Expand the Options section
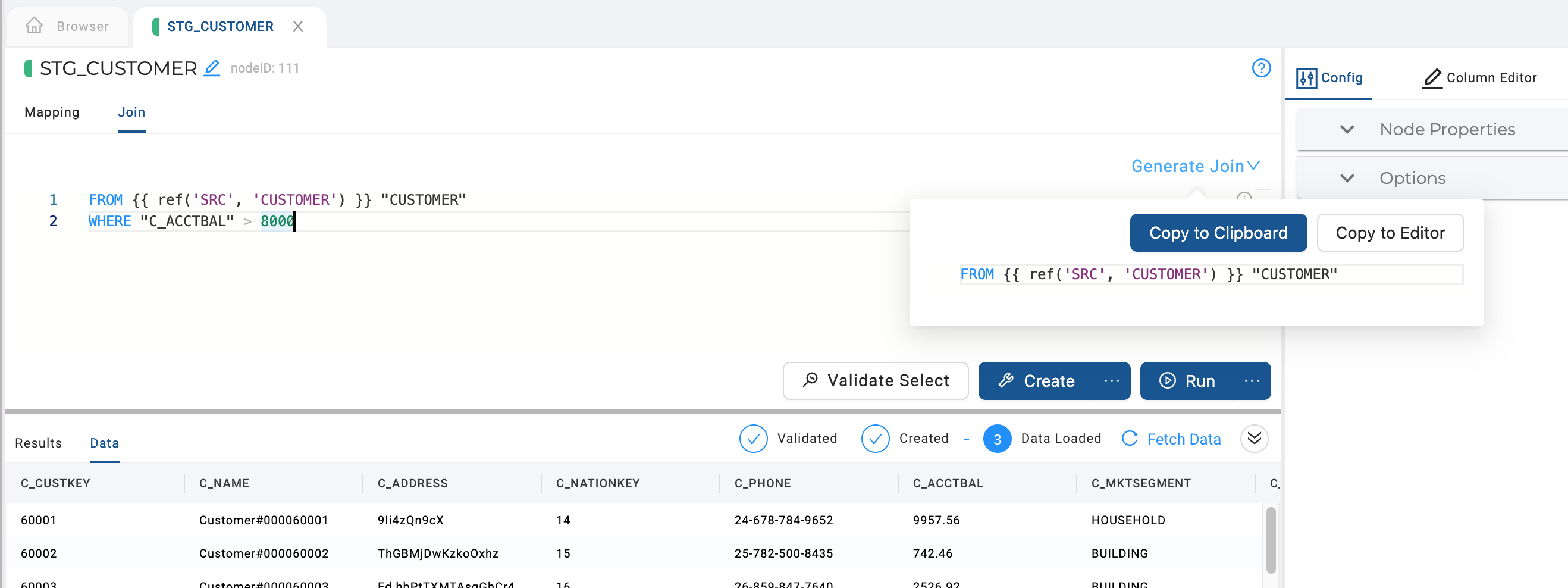The image size is (1568, 588). (1347, 179)
